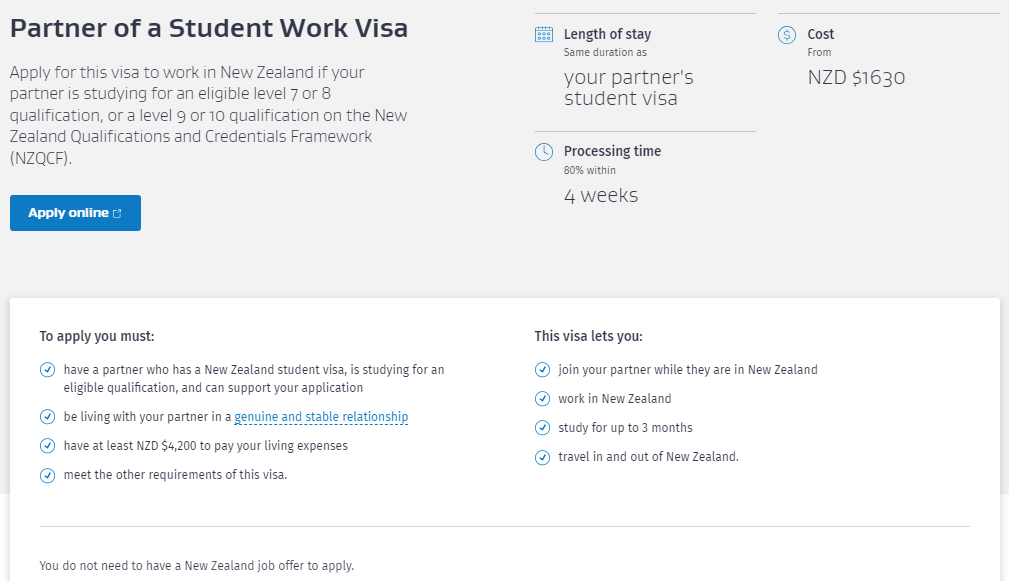Viewport: 1009px width, 581px height.
Task: Click checkmark icon beside 'travel in and out'
Action: [x=542, y=457]
